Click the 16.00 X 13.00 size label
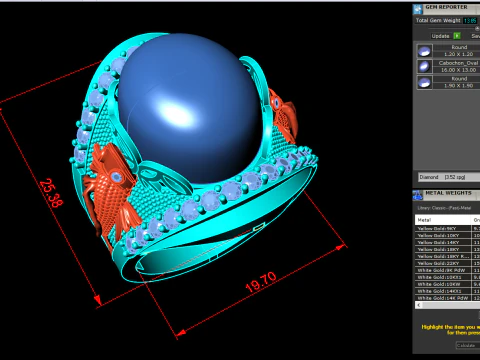 pyautogui.click(x=458, y=70)
